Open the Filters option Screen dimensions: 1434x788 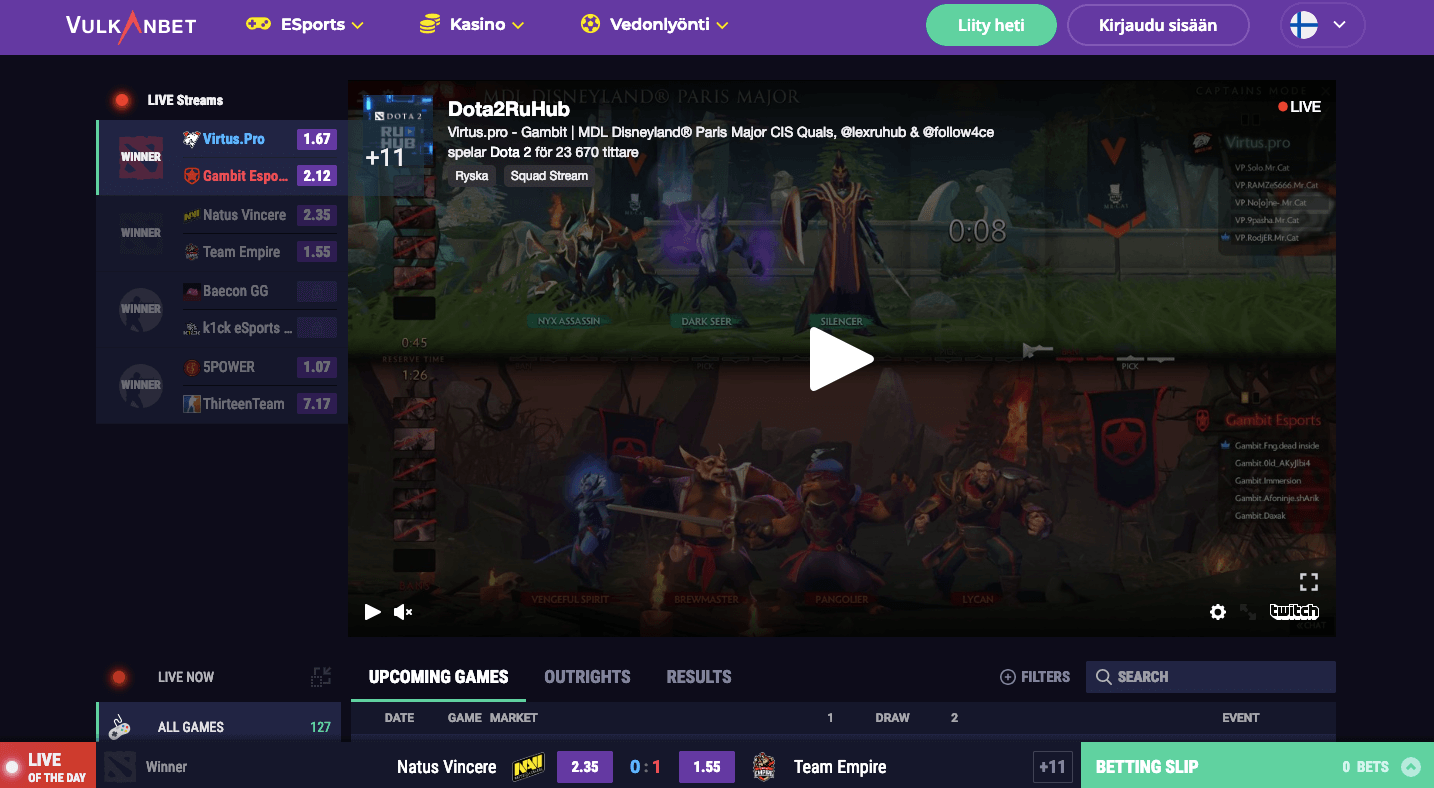[1035, 677]
